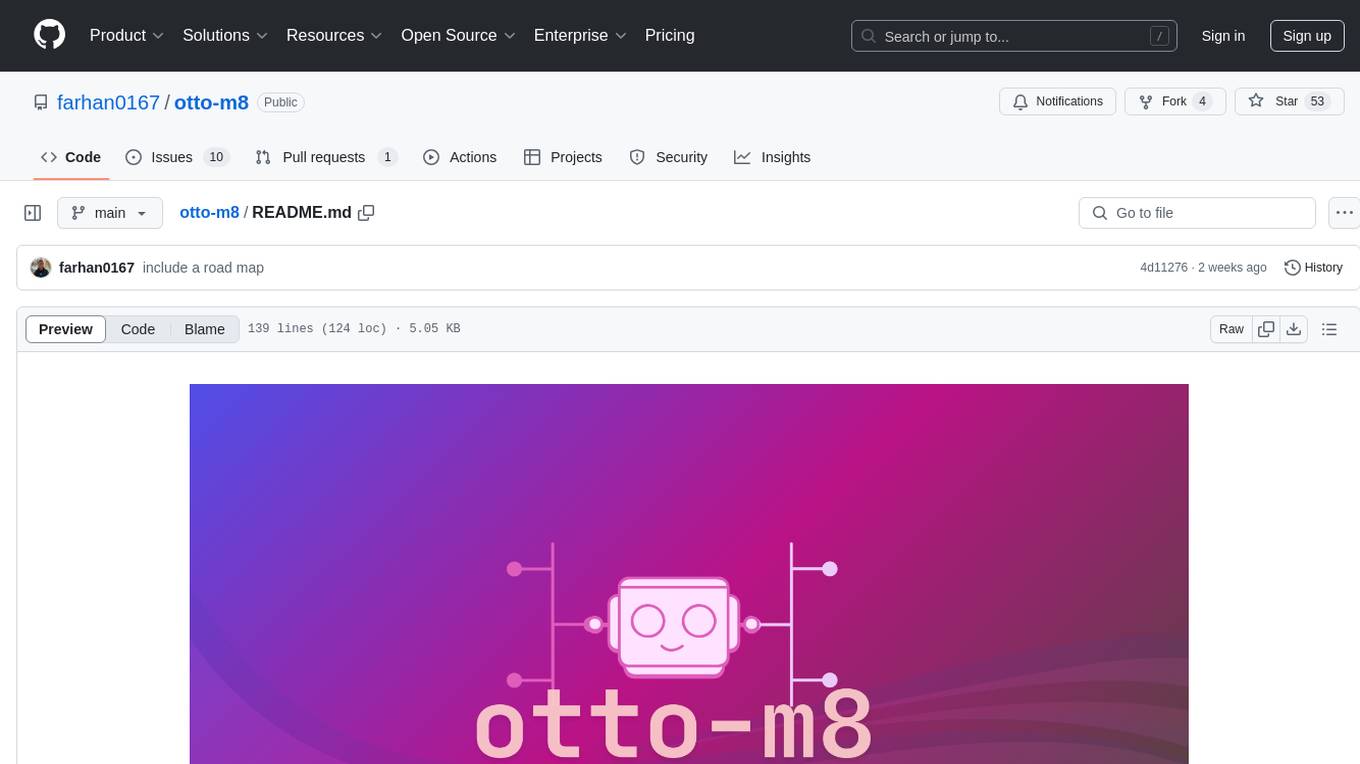The height and width of the screenshot is (764, 1360).
Task: Open the Raw file view
Action: tap(1231, 329)
